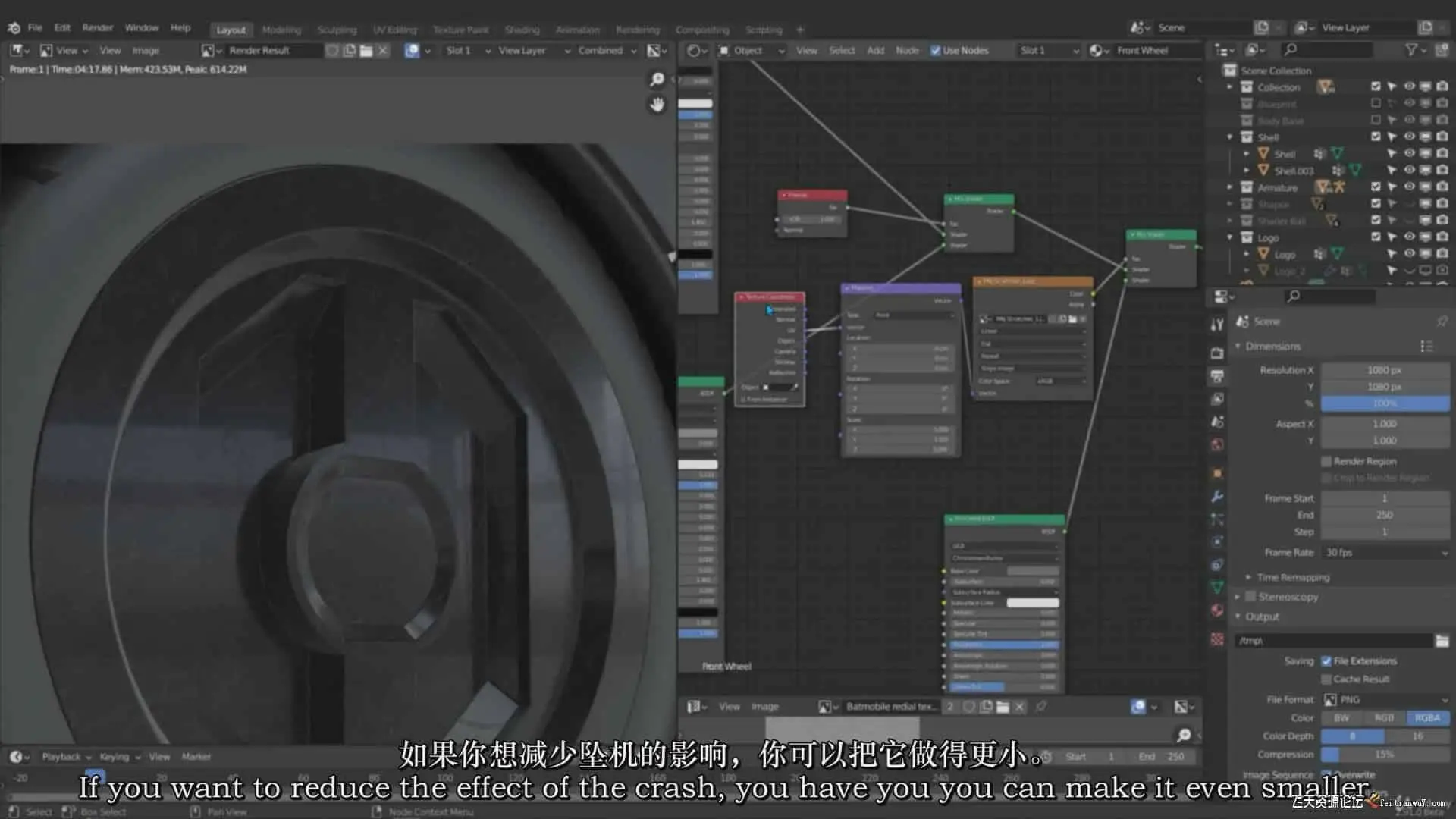
Task: Expand the Time Remapping panel
Action: (x=1292, y=577)
